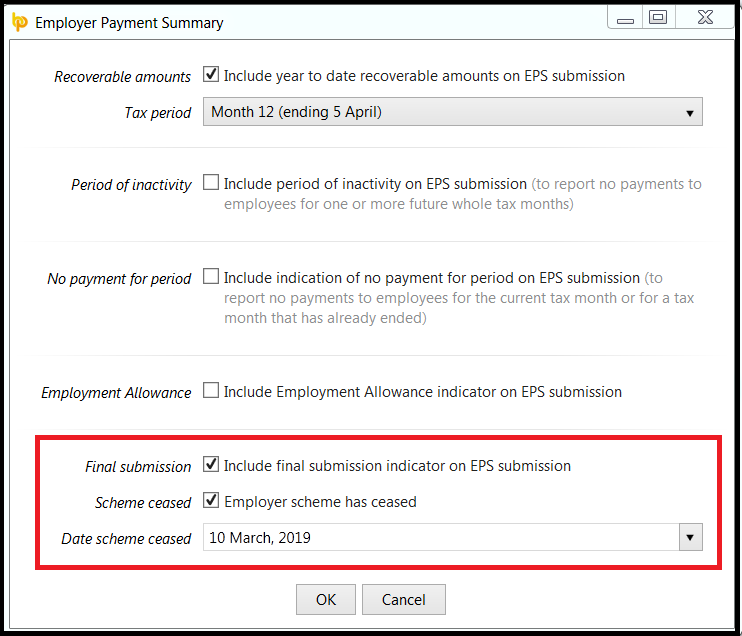The height and width of the screenshot is (636, 742).
Task: Tick the no payment for period checkbox
Action: pos(211,276)
